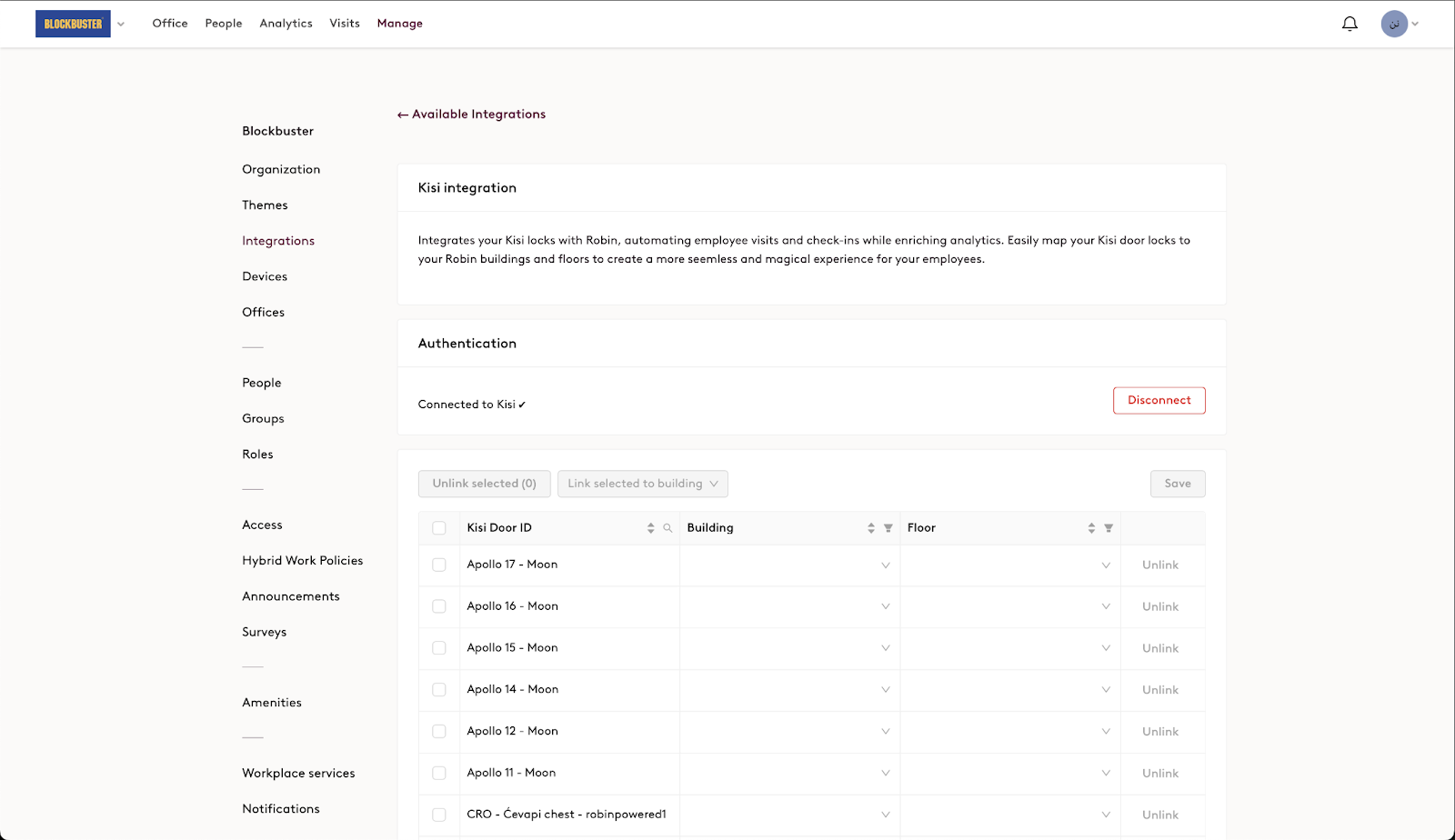Select the Apollo 12 - Moon door name
The image size is (1455, 840).
pos(513,731)
